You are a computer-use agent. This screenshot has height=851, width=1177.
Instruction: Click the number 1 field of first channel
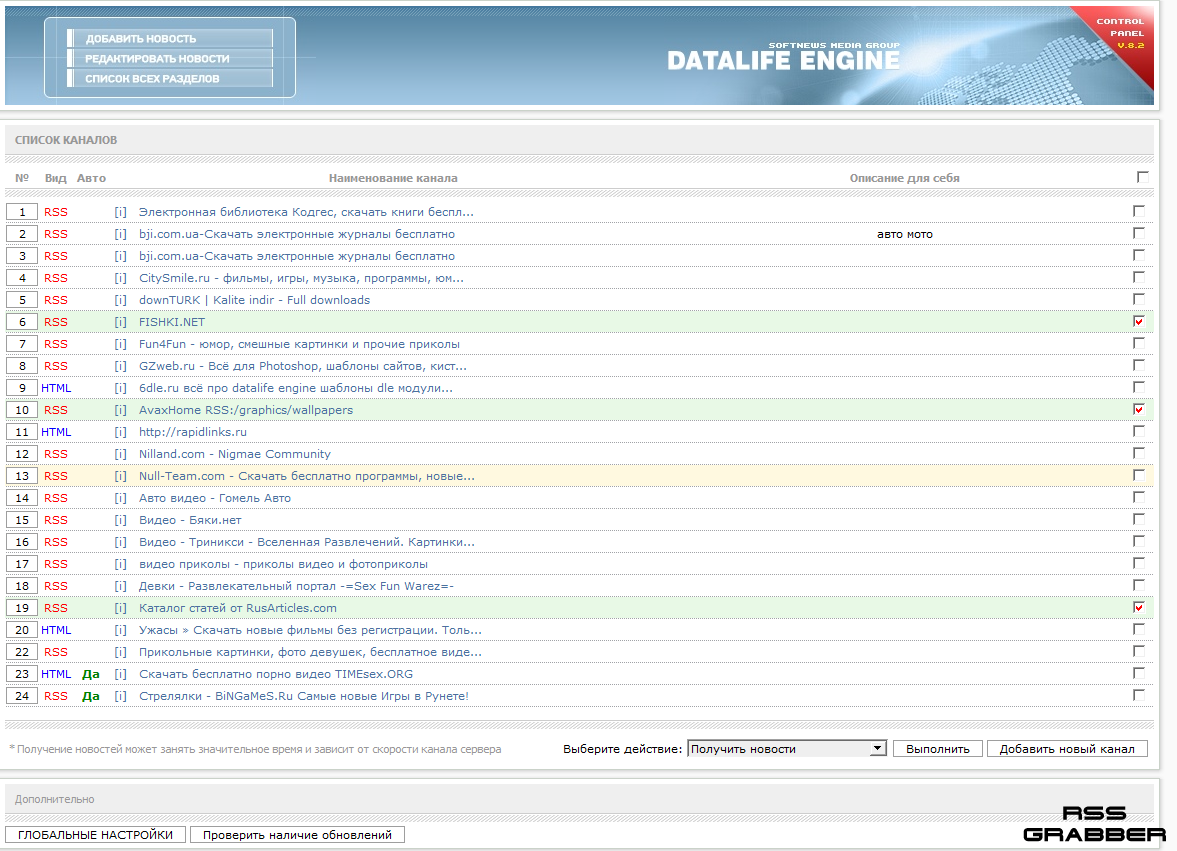click(22, 212)
